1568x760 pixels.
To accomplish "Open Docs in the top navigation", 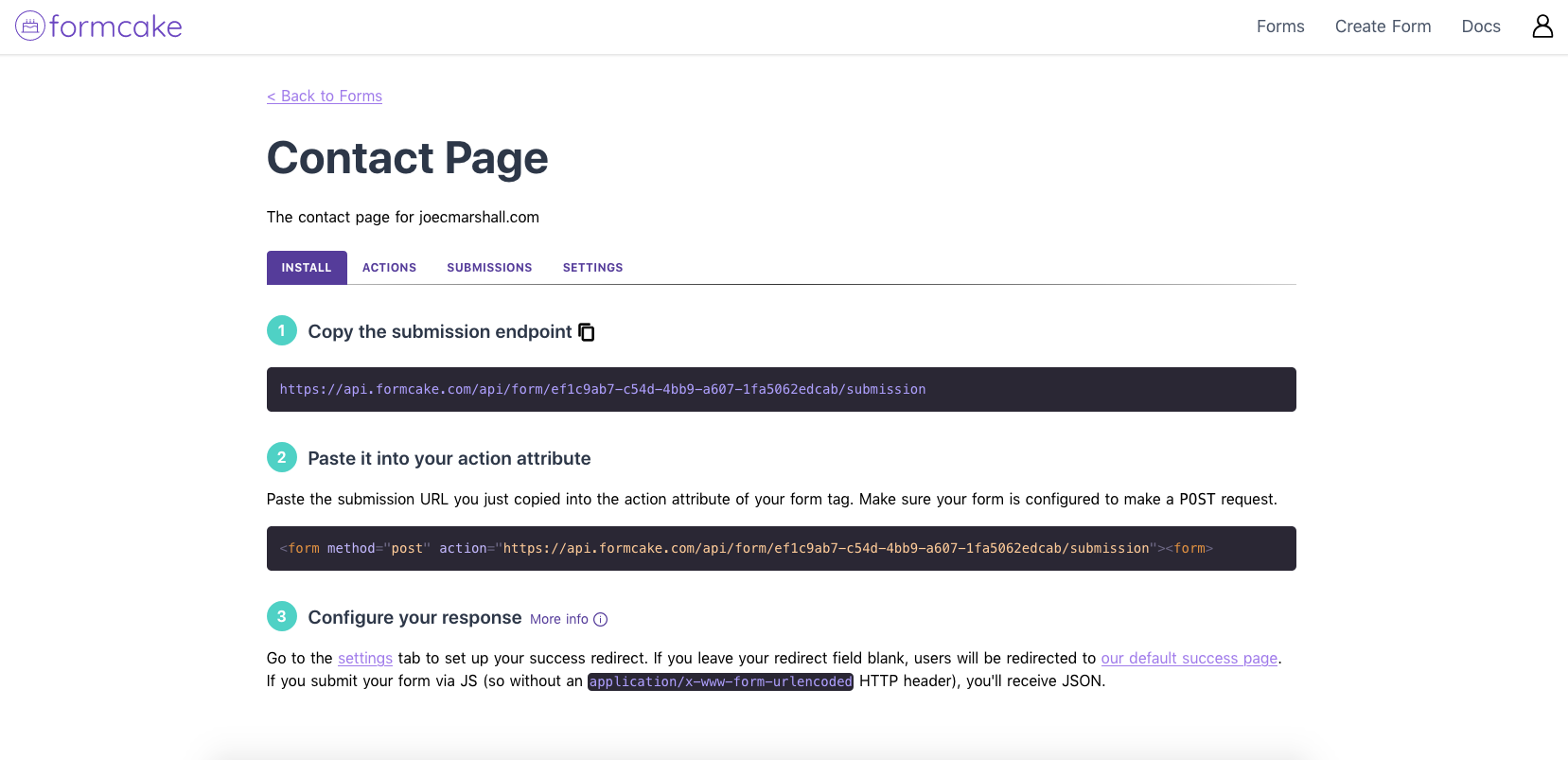I will point(1481,27).
